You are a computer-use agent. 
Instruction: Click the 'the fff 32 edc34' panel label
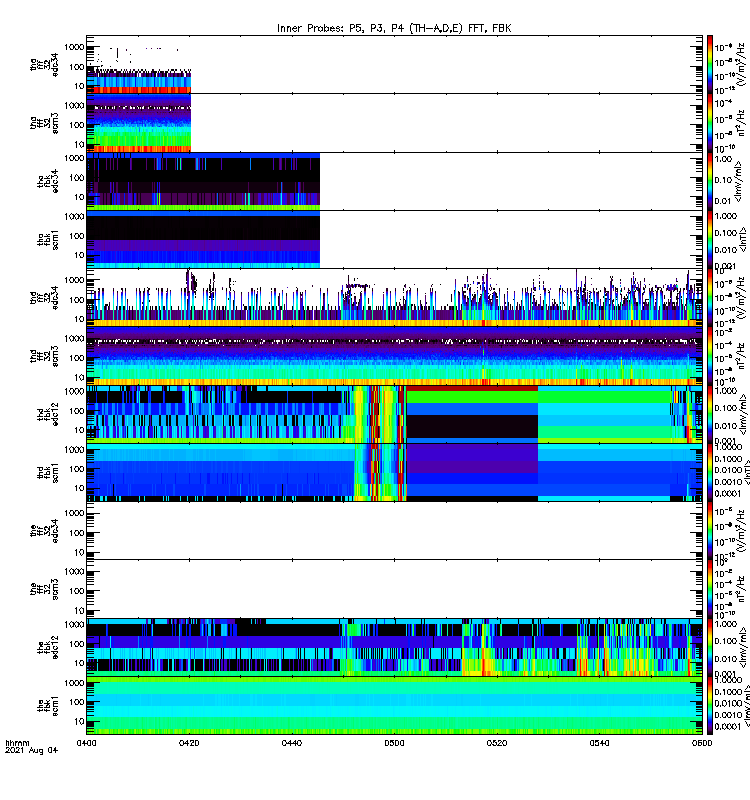44,531
